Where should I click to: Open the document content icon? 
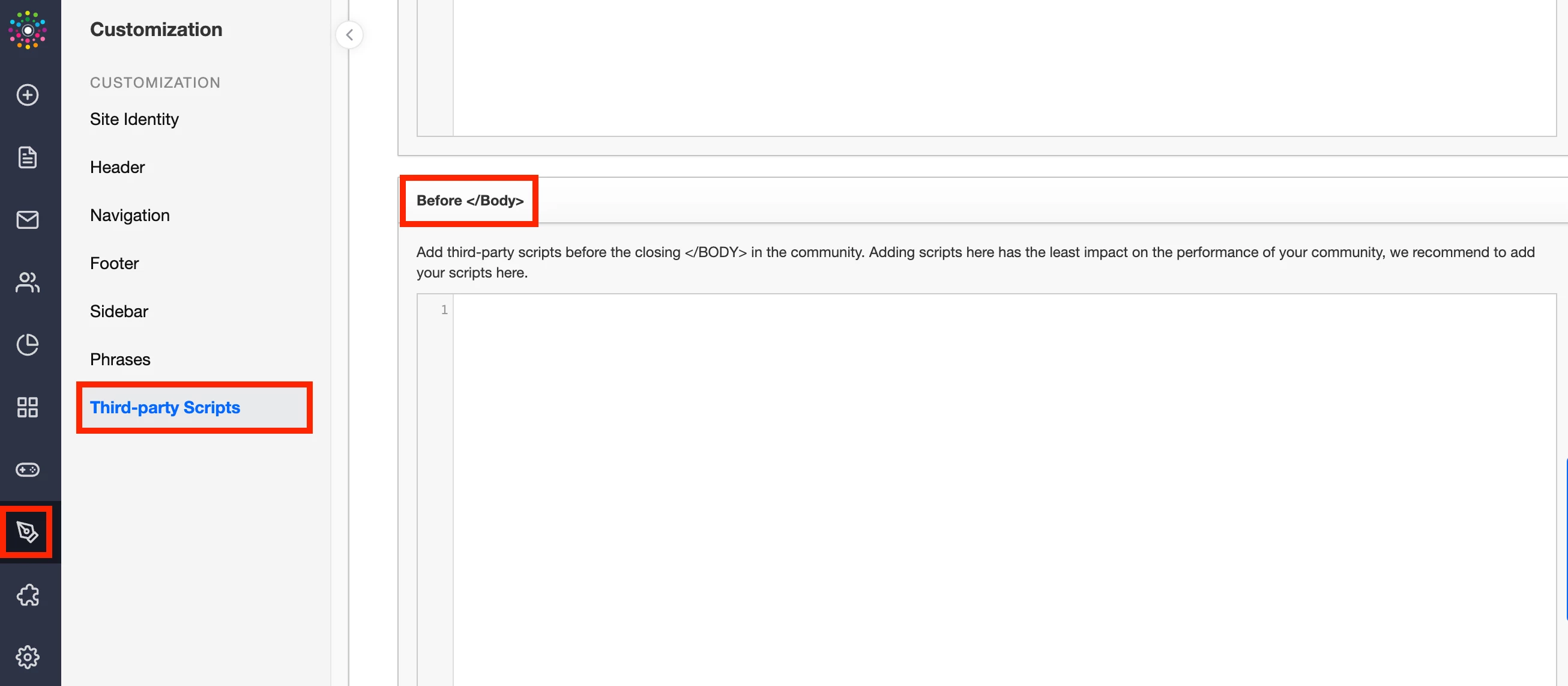pyautogui.click(x=28, y=157)
